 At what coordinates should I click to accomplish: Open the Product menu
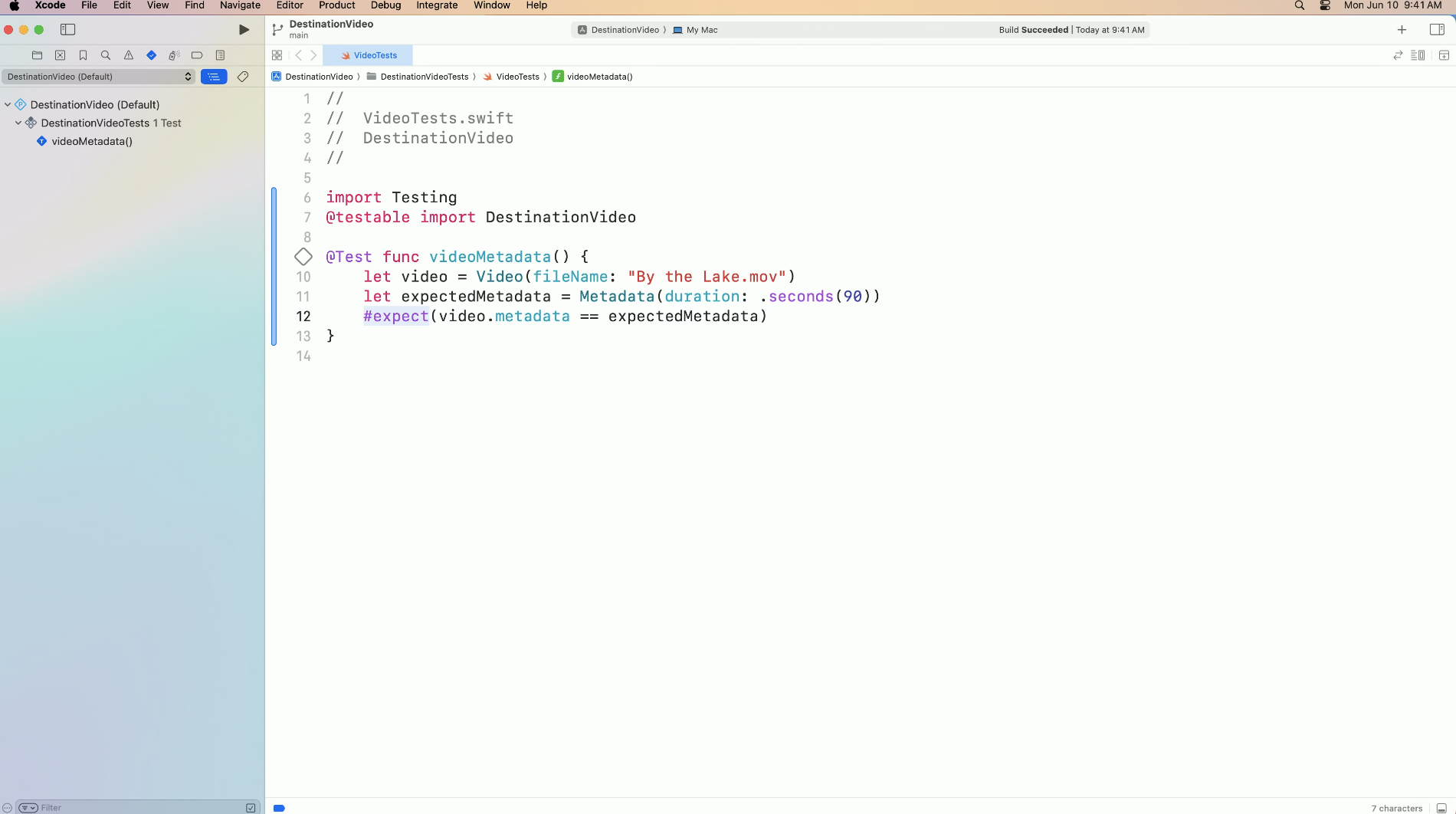[x=337, y=5]
